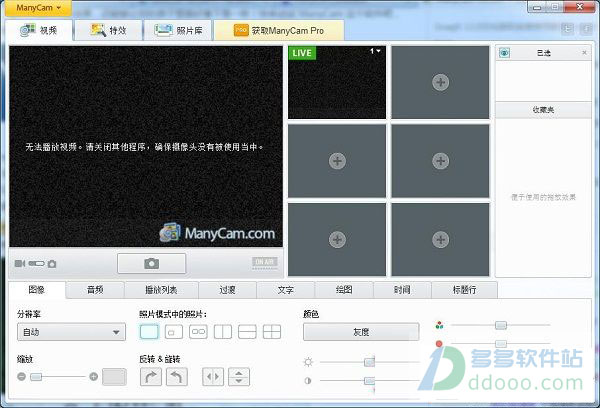Adjust the RGB color balance slider
The height and width of the screenshot is (408, 600).
coord(501,325)
